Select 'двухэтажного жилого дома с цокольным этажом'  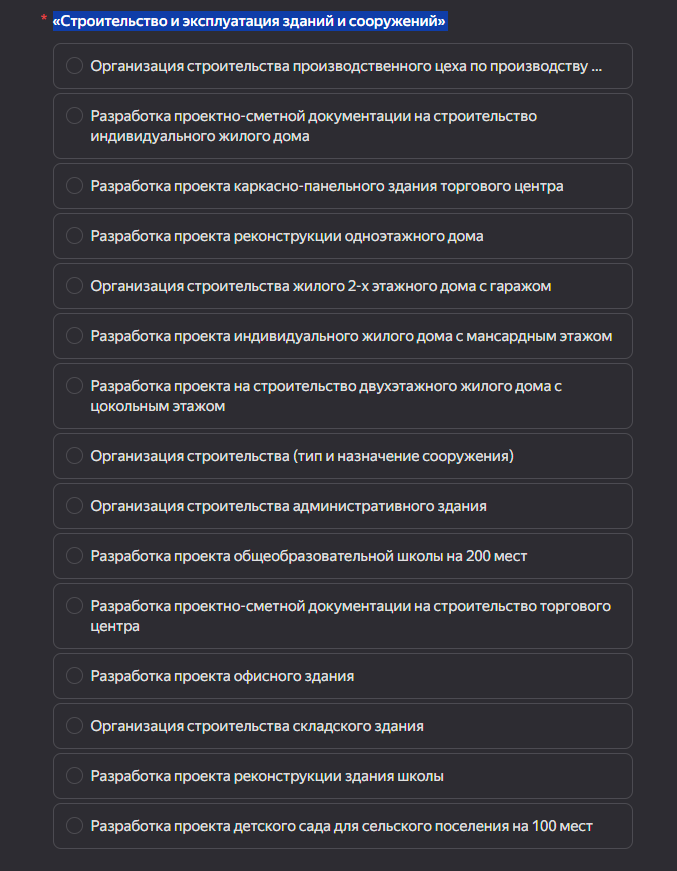pyautogui.click(x=74, y=386)
